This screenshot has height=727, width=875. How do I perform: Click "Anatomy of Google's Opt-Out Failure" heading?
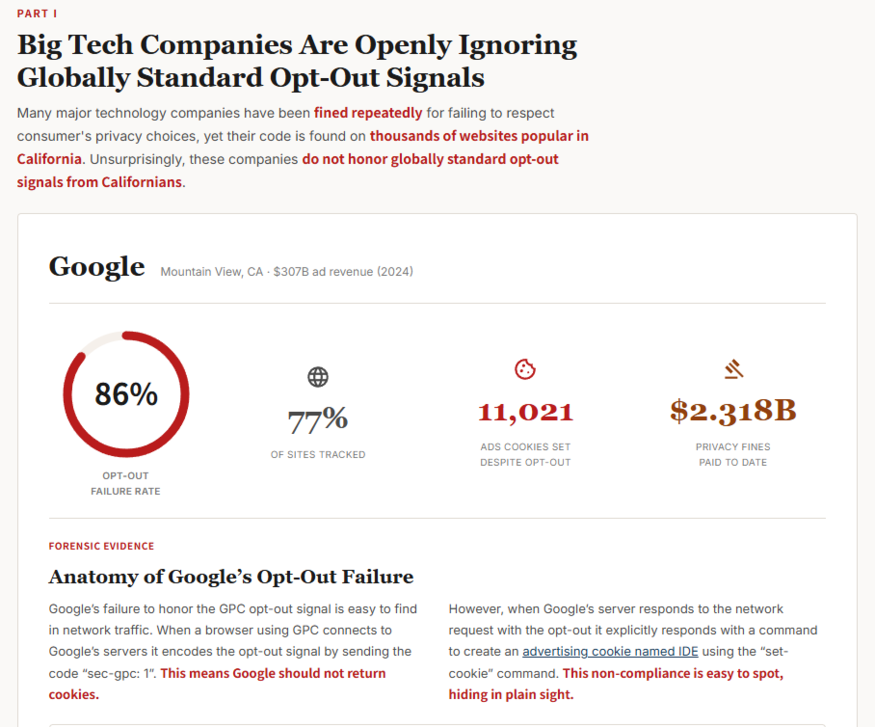point(231,577)
